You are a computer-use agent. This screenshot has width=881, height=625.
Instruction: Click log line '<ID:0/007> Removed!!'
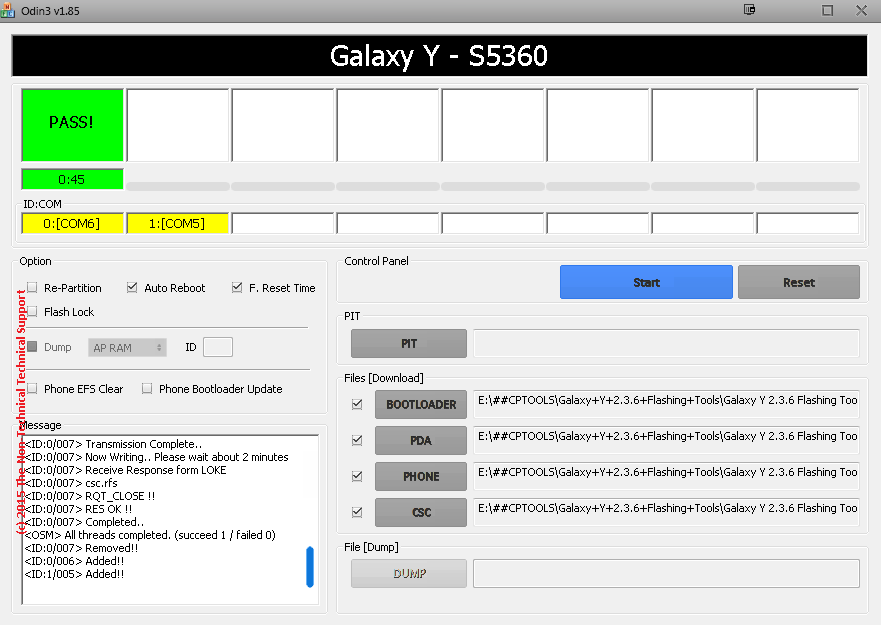coord(81,548)
